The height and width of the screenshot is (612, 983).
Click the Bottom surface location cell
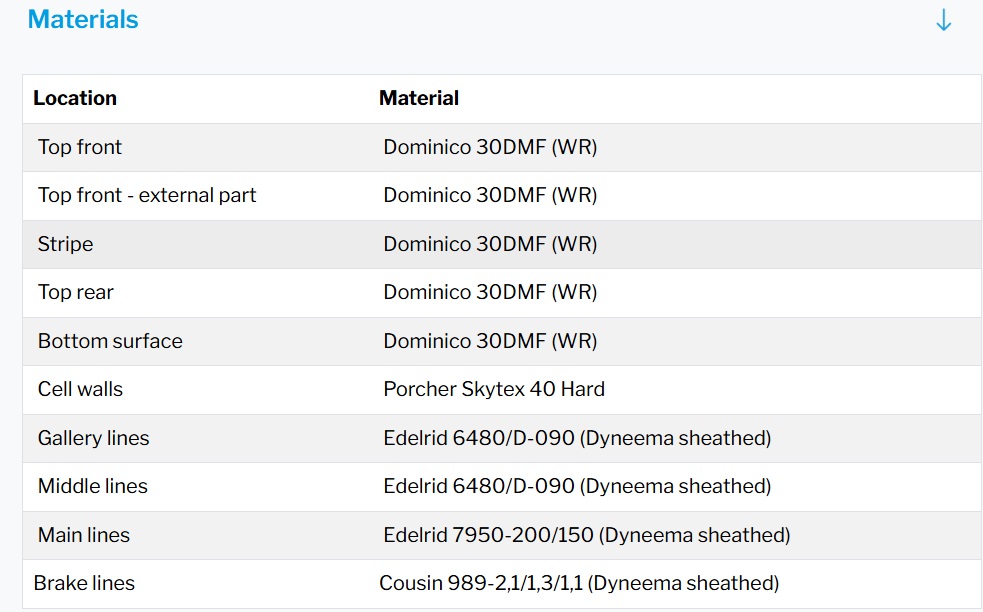(110, 341)
